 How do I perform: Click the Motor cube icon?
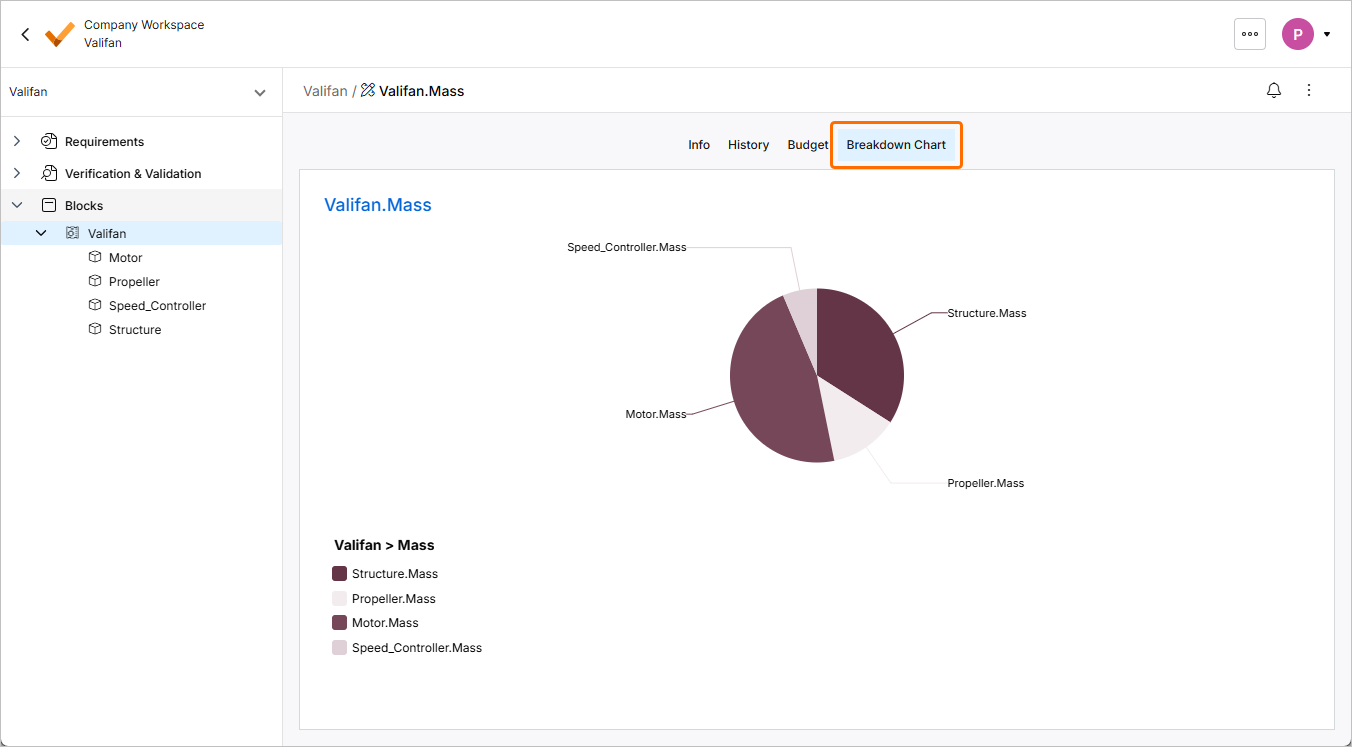click(x=95, y=257)
